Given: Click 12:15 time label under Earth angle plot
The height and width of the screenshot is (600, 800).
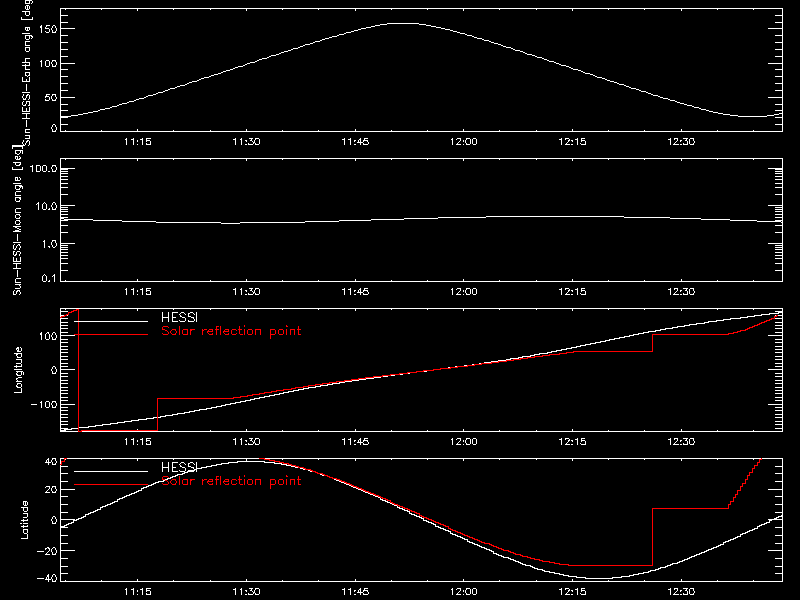Looking at the screenshot, I should coord(572,142).
